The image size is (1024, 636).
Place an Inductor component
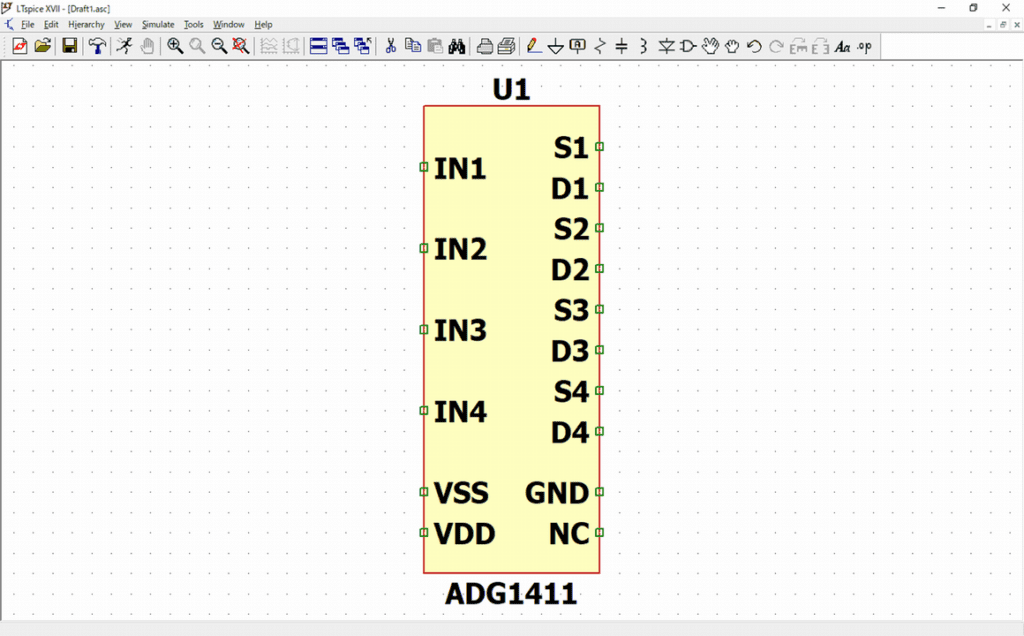[643, 46]
